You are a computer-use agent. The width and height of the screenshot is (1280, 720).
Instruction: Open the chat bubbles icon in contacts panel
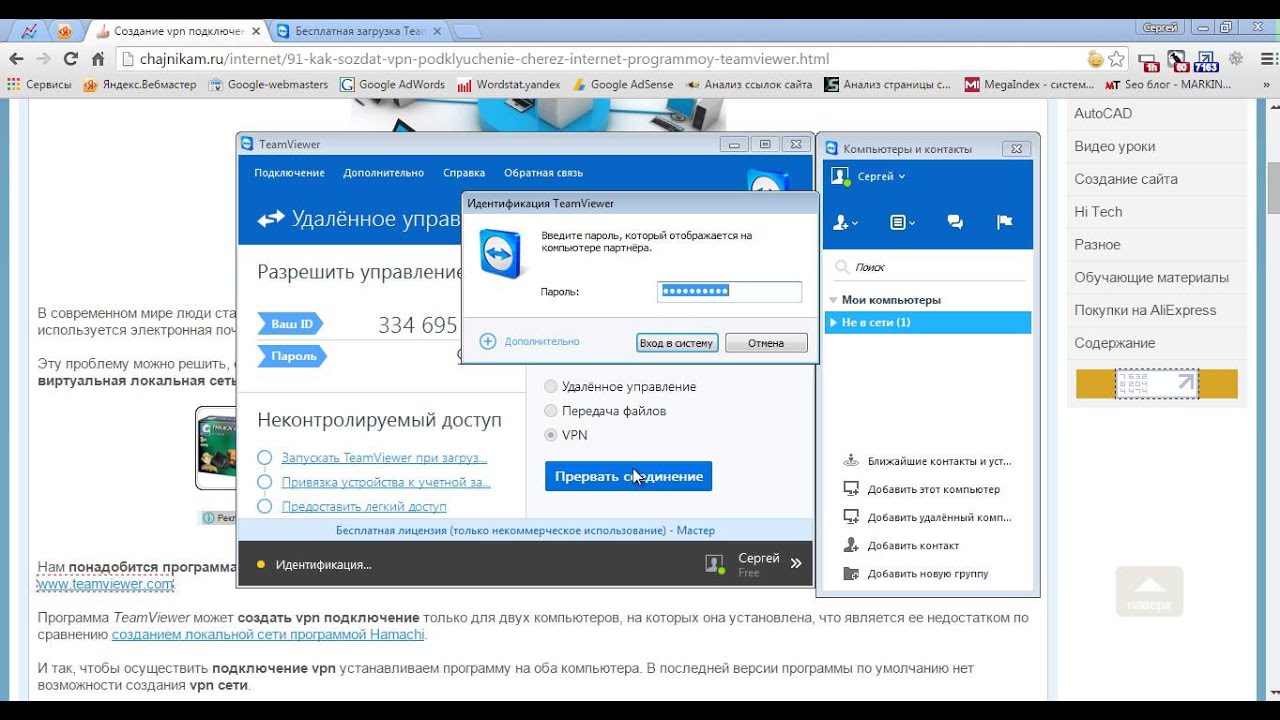point(955,222)
